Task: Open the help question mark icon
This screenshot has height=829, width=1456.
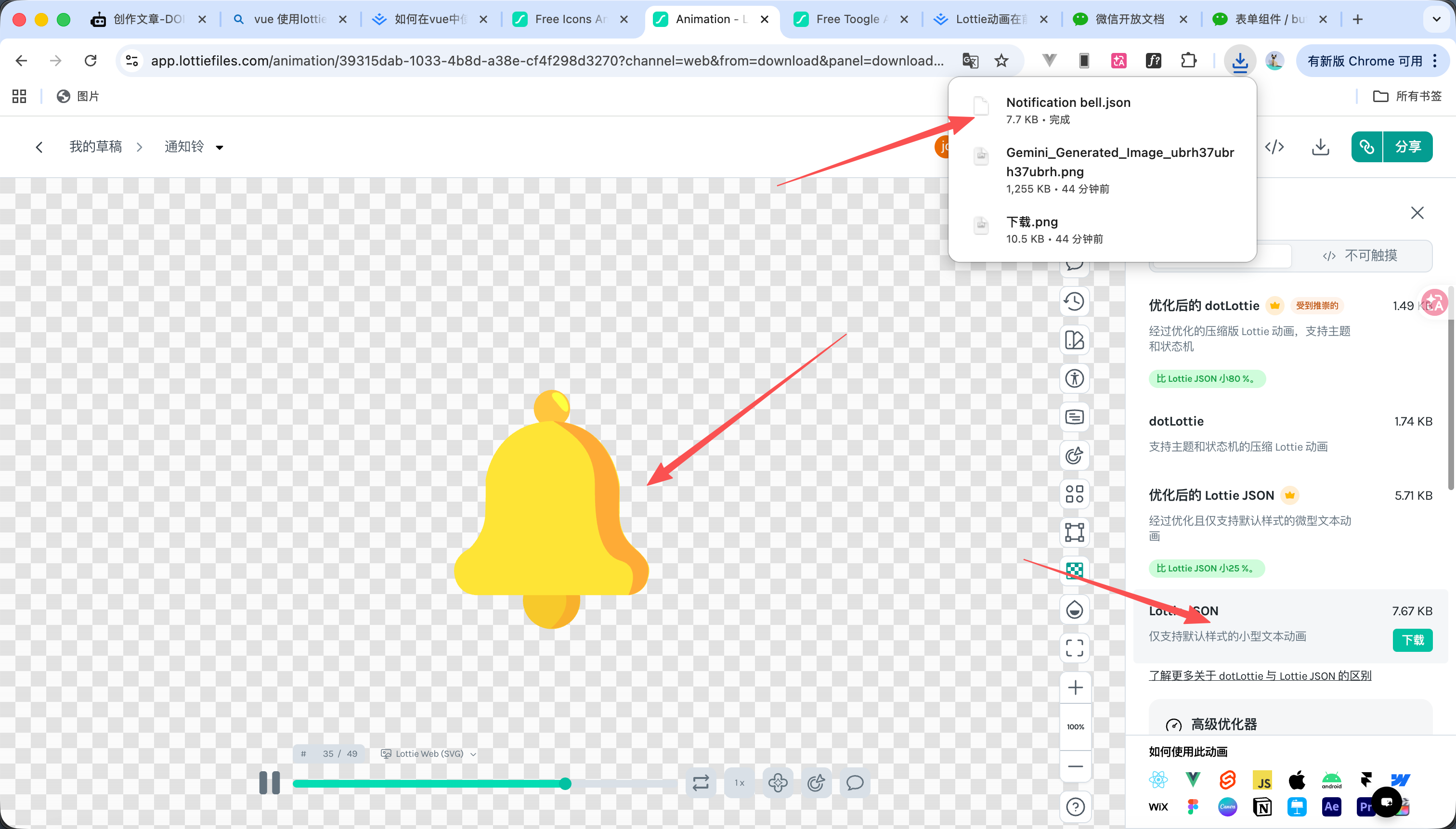Action: [x=1075, y=807]
